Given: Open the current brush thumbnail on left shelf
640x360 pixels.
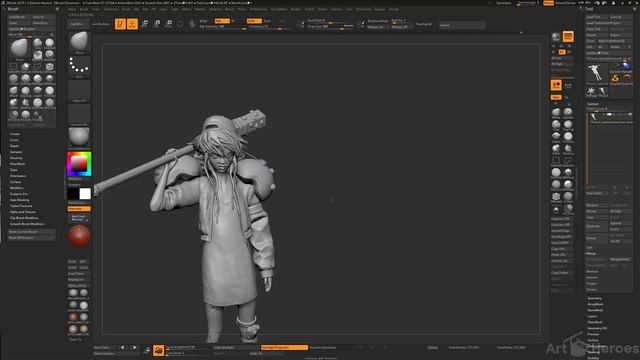Looking at the screenshot, I should coord(79,42).
